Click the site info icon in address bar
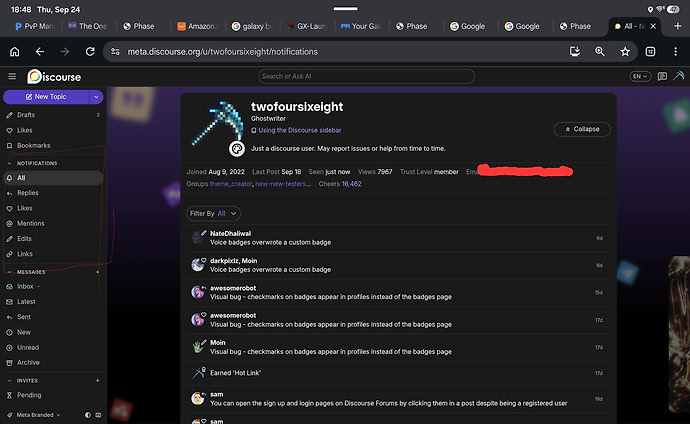This screenshot has width=690, height=424. (x=115, y=51)
